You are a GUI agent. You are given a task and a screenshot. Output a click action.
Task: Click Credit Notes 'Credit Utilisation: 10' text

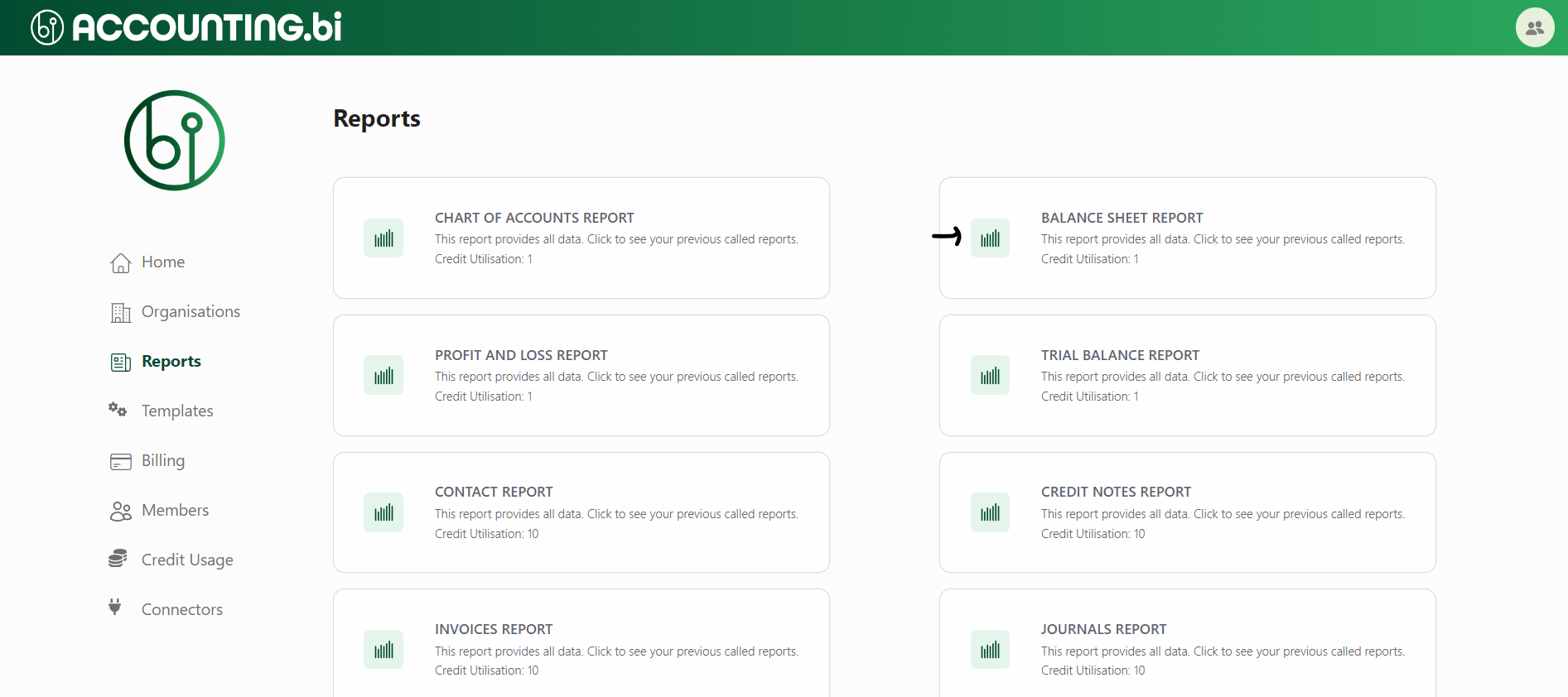coord(1093,534)
